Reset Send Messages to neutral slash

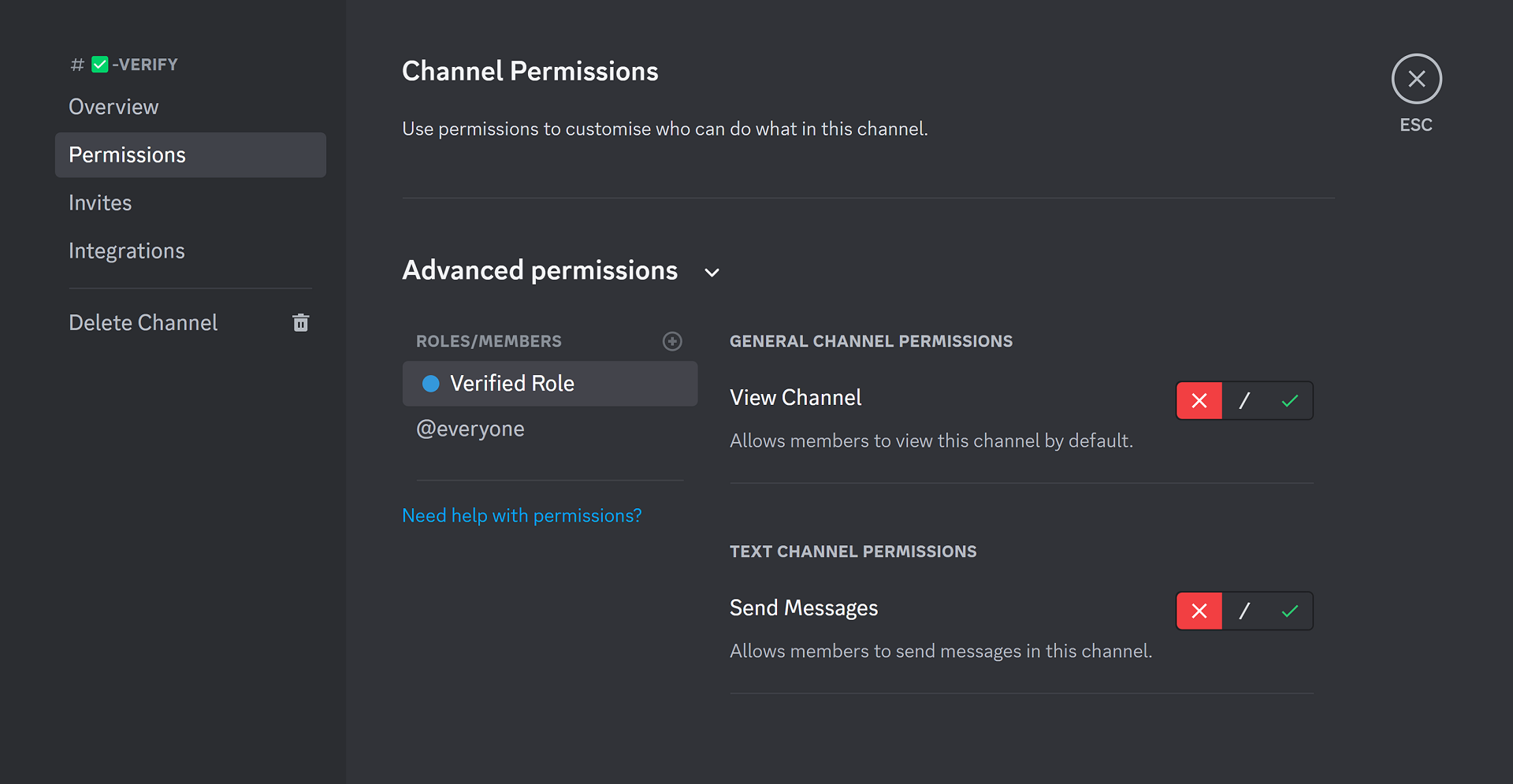click(1244, 611)
